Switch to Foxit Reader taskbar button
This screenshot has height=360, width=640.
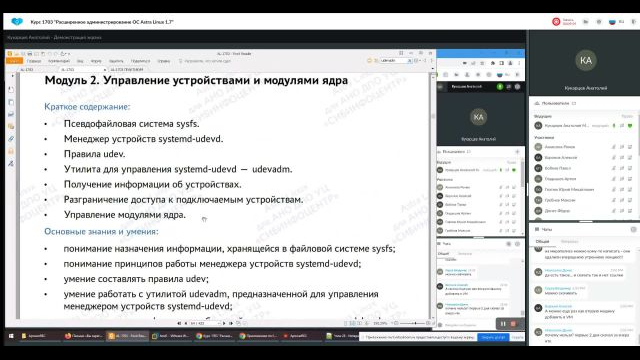pyautogui.click(x=127, y=336)
